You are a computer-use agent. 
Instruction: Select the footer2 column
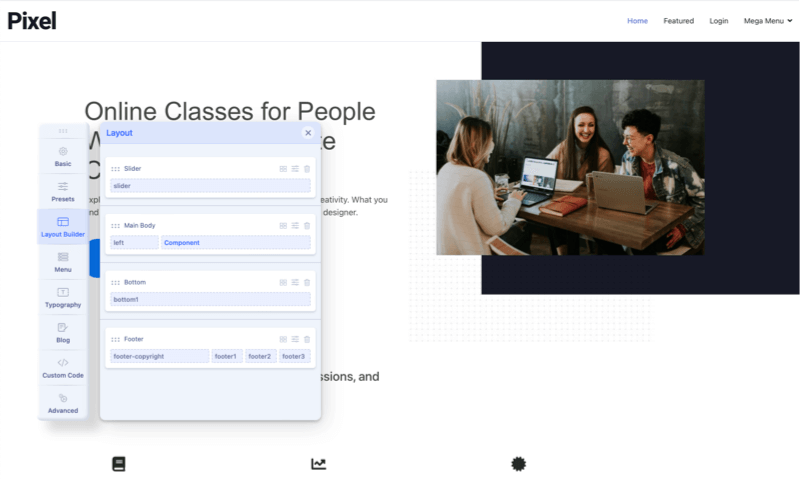(x=261, y=356)
